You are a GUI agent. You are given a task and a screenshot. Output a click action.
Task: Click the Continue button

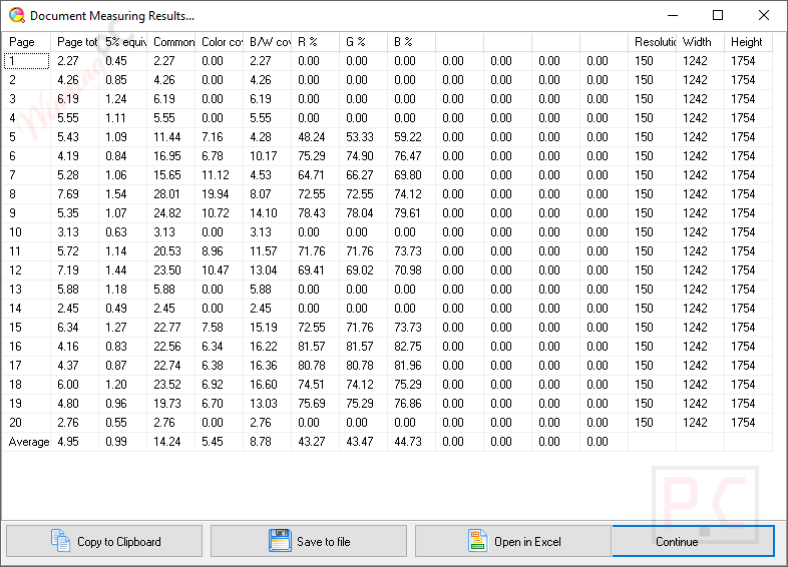click(x=694, y=541)
